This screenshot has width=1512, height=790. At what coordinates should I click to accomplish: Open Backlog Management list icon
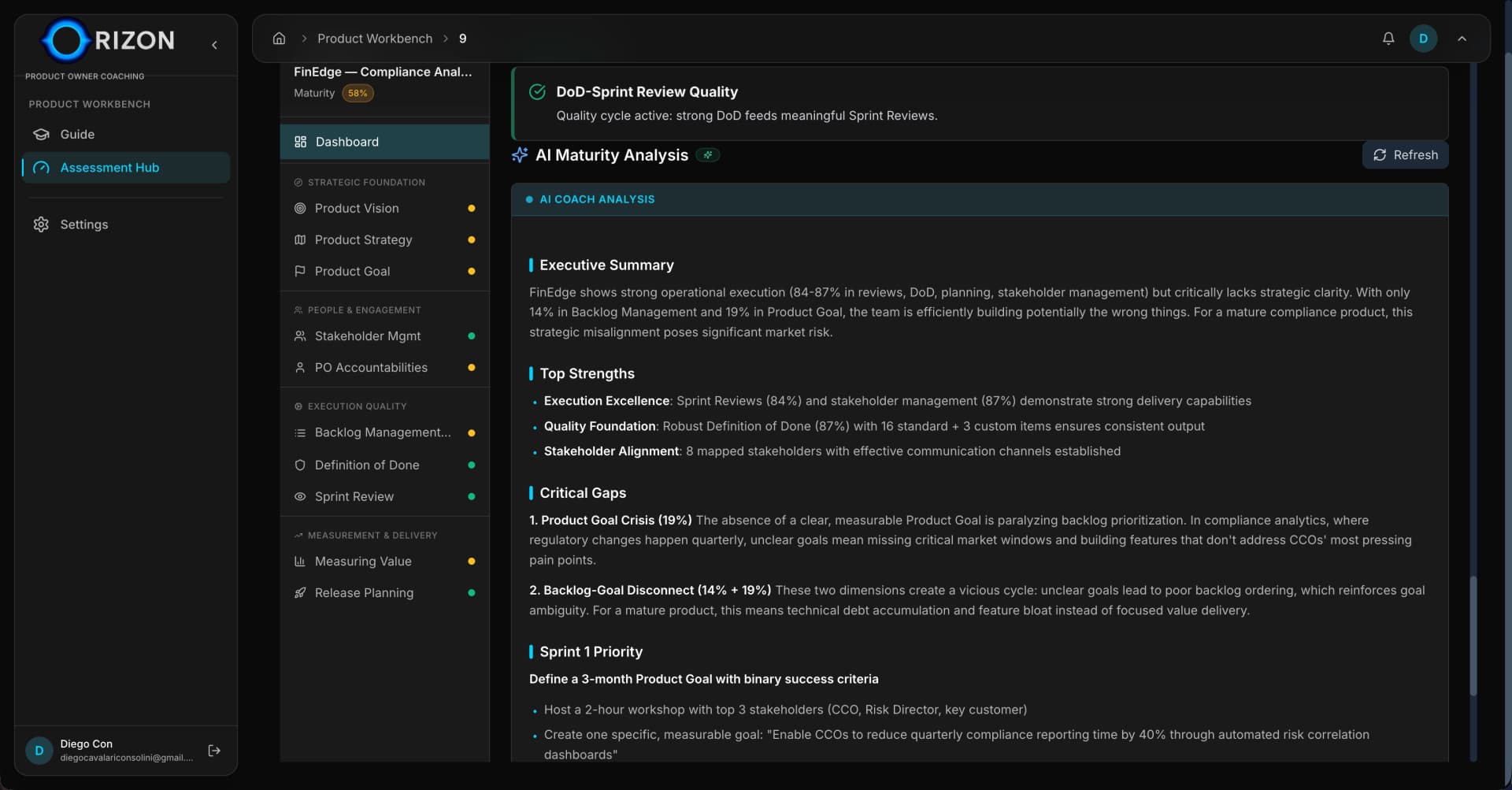[301, 432]
